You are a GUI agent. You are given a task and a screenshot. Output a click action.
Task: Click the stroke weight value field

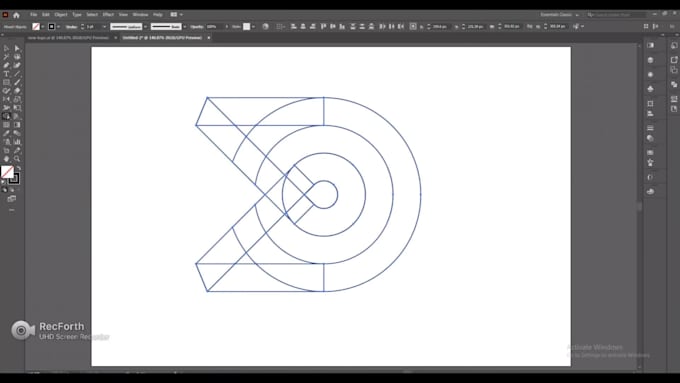[x=93, y=27]
